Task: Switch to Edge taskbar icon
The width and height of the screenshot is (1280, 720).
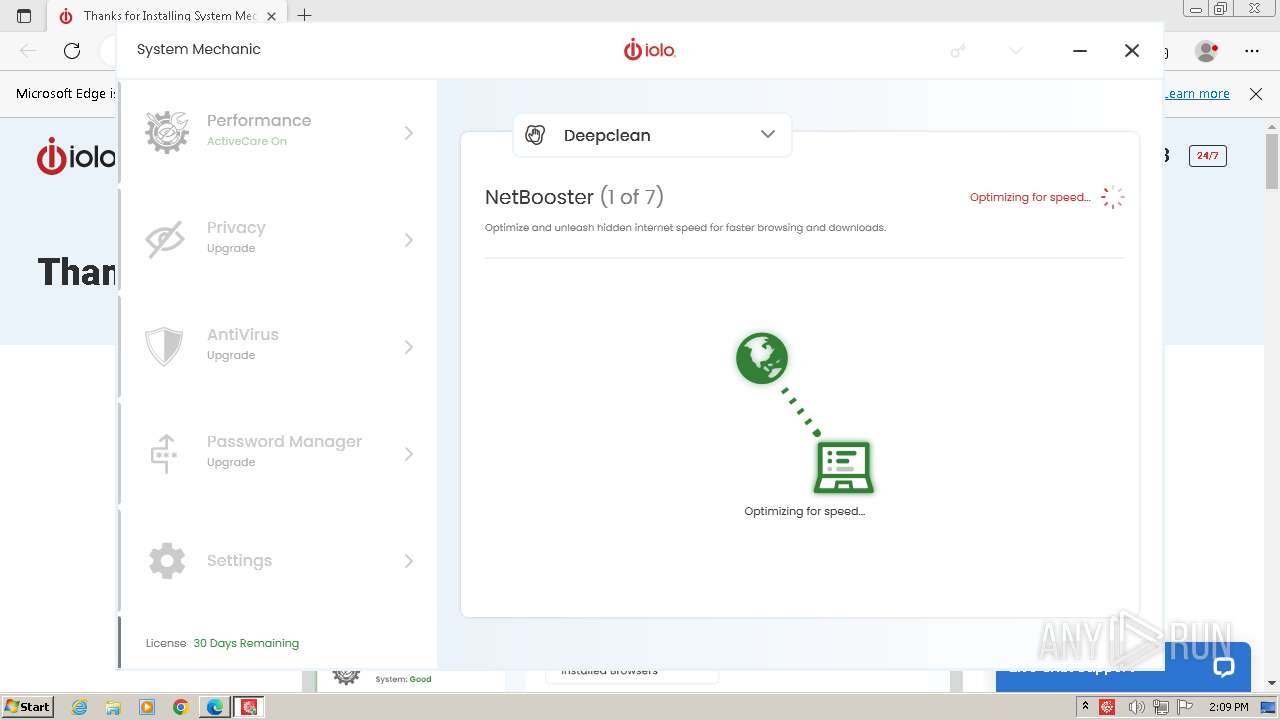Action: 215,707
